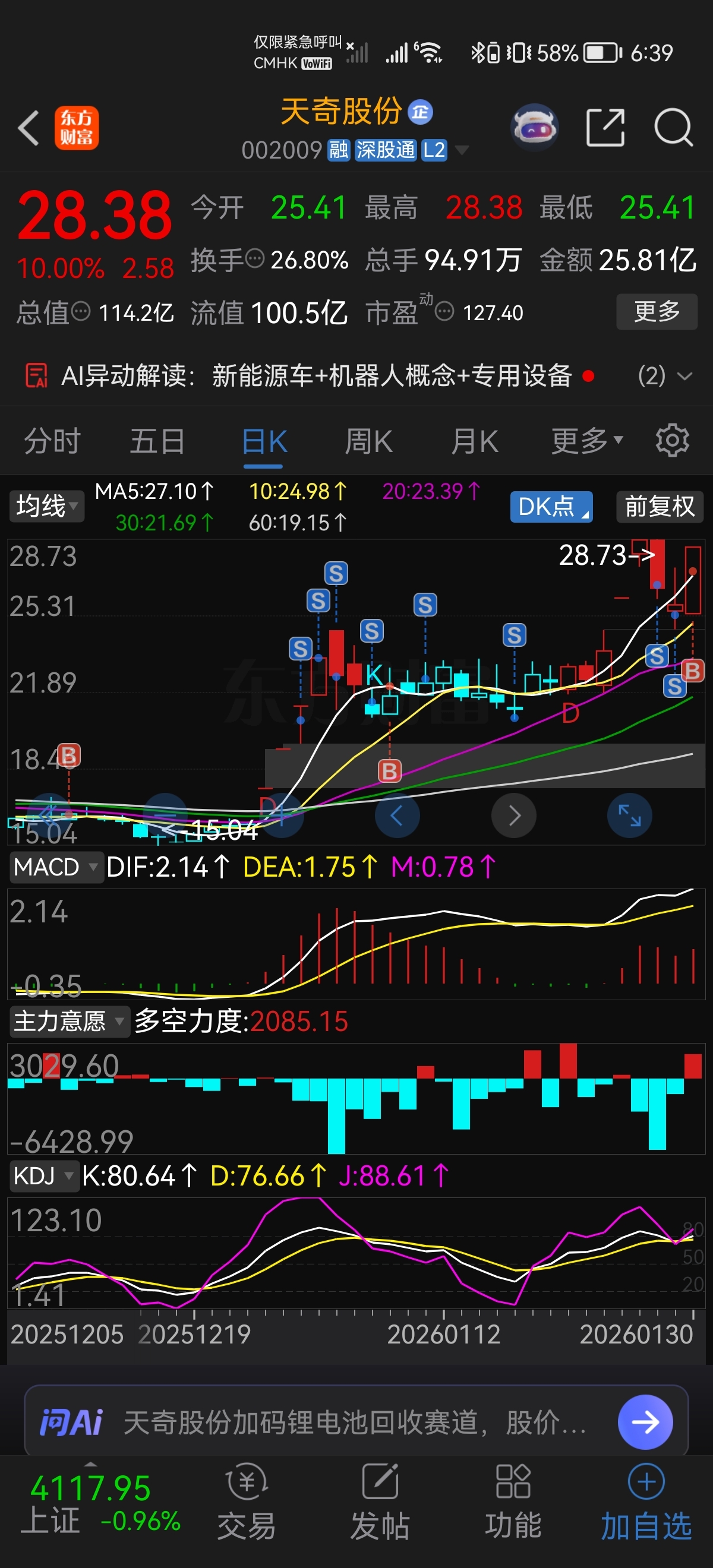The width and height of the screenshot is (713, 1568).
Task: Tap the 问AI prompt input field
Action: coord(355,1422)
